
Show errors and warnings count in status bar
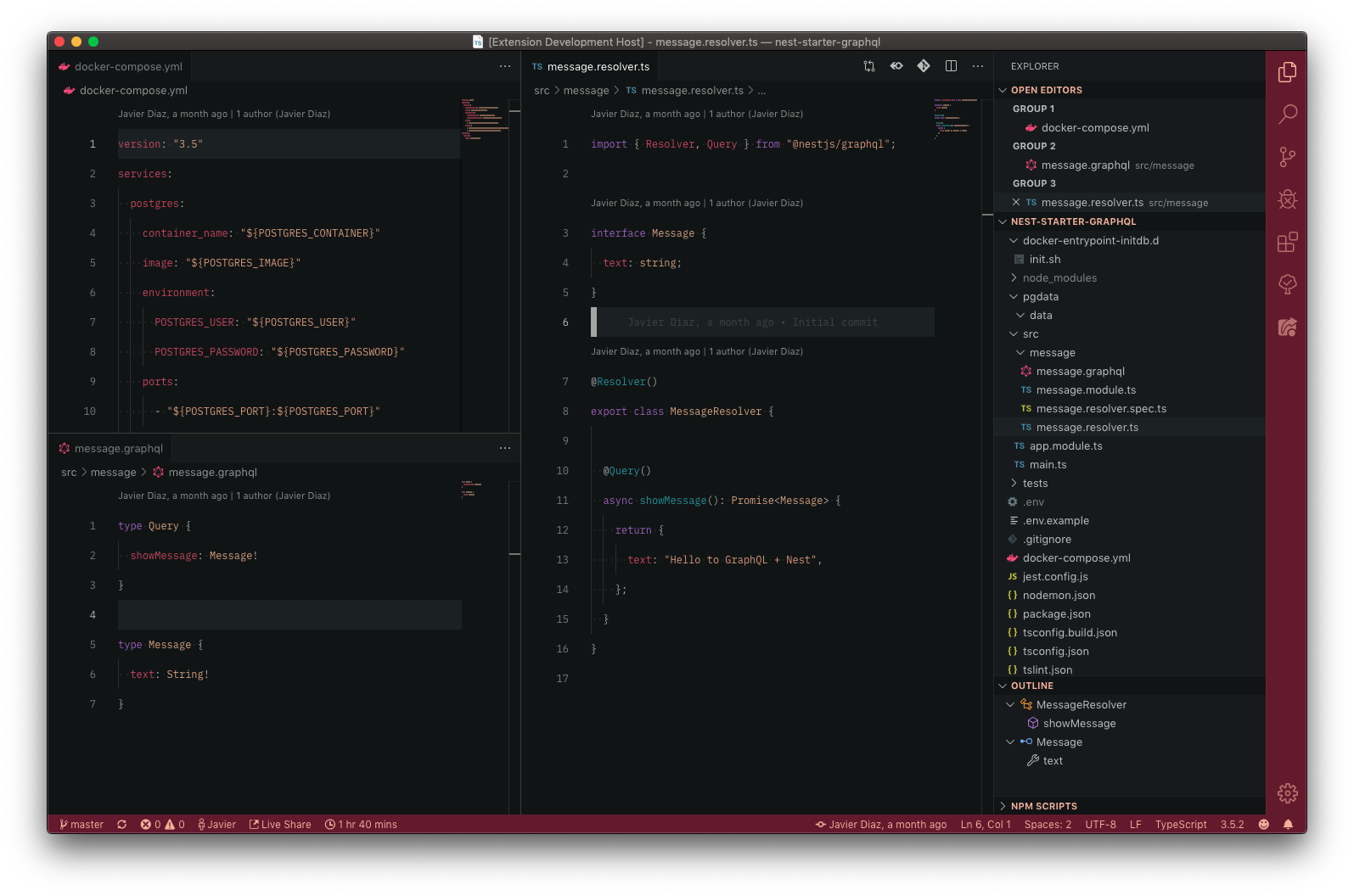tap(162, 825)
